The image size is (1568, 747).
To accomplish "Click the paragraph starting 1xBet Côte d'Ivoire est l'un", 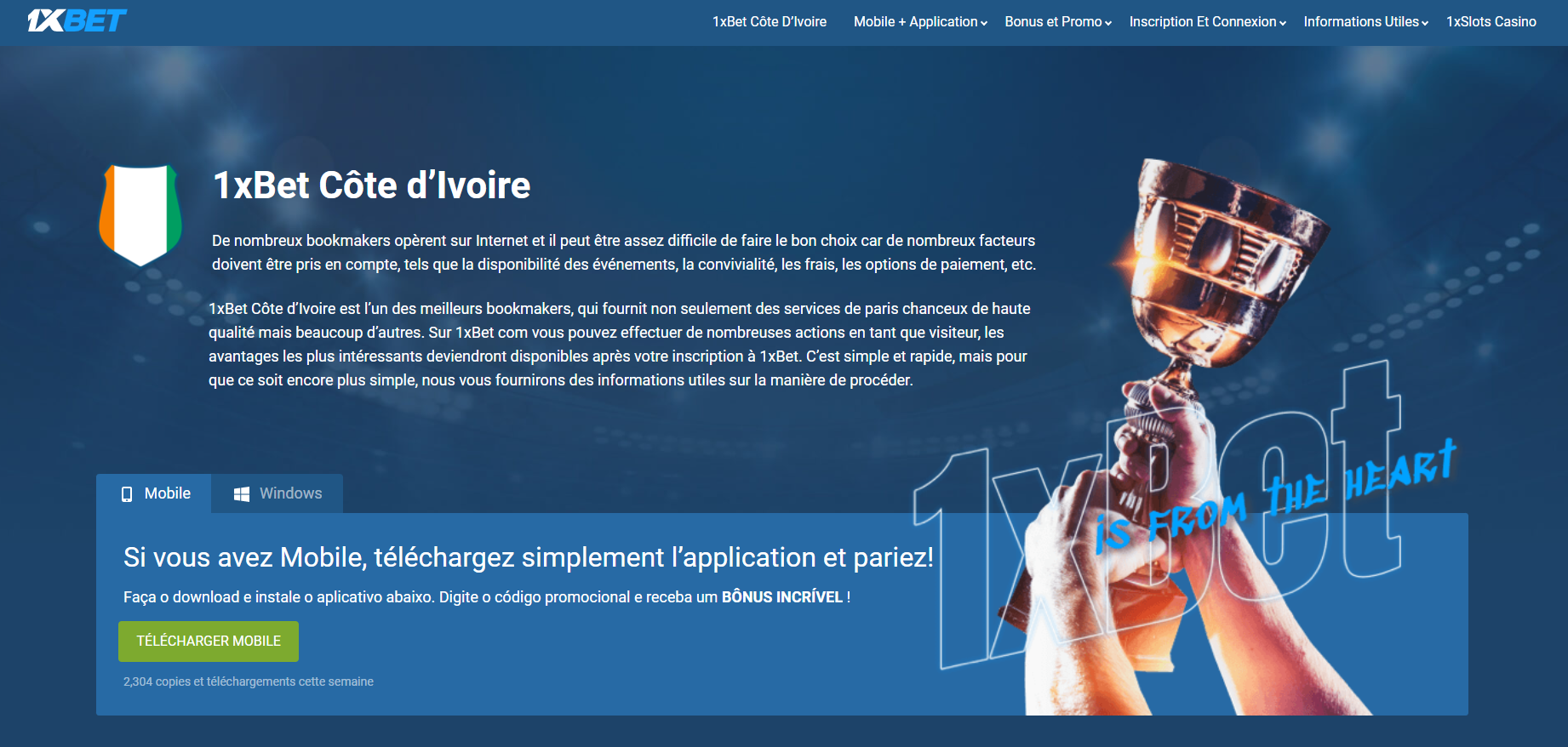I will [x=620, y=345].
